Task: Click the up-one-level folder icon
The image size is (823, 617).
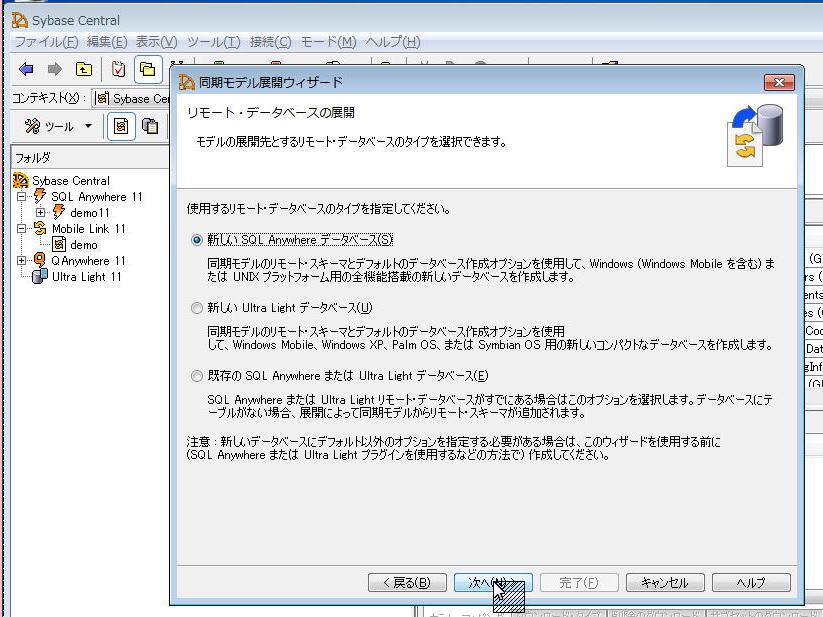Action: click(x=84, y=69)
